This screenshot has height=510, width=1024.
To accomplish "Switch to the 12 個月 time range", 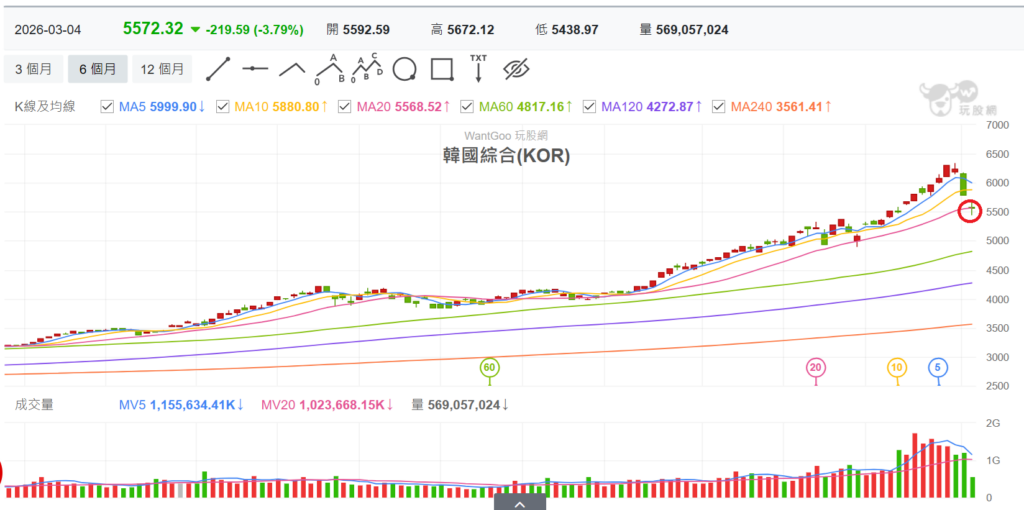I will 162,69.
